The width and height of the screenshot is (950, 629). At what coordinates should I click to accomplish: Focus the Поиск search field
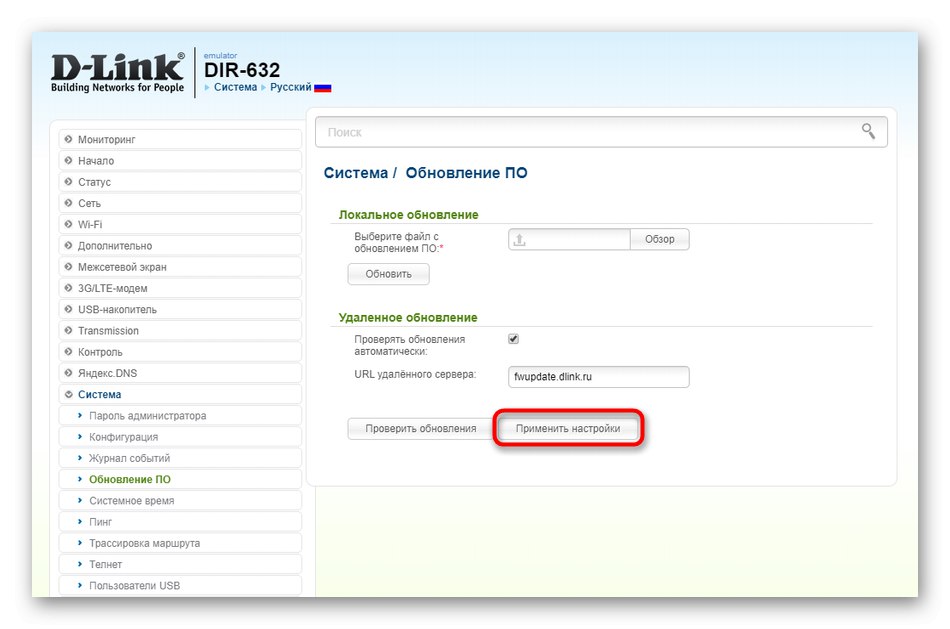(x=601, y=131)
